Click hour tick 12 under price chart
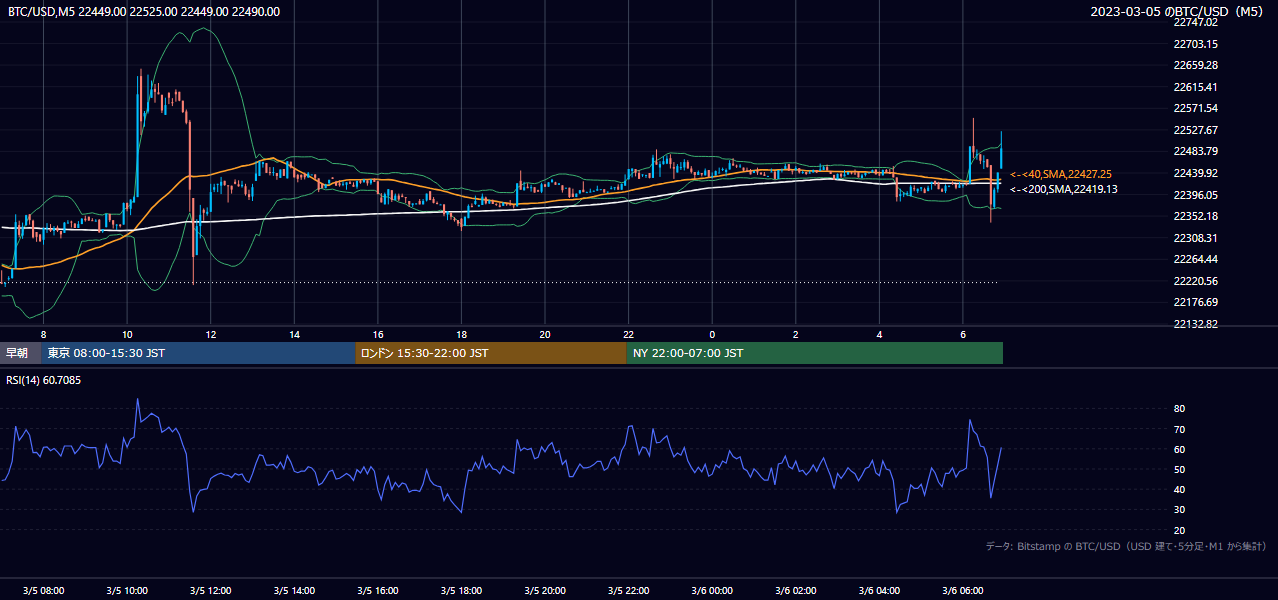The image size is (1278, 600). coord(210,334)
